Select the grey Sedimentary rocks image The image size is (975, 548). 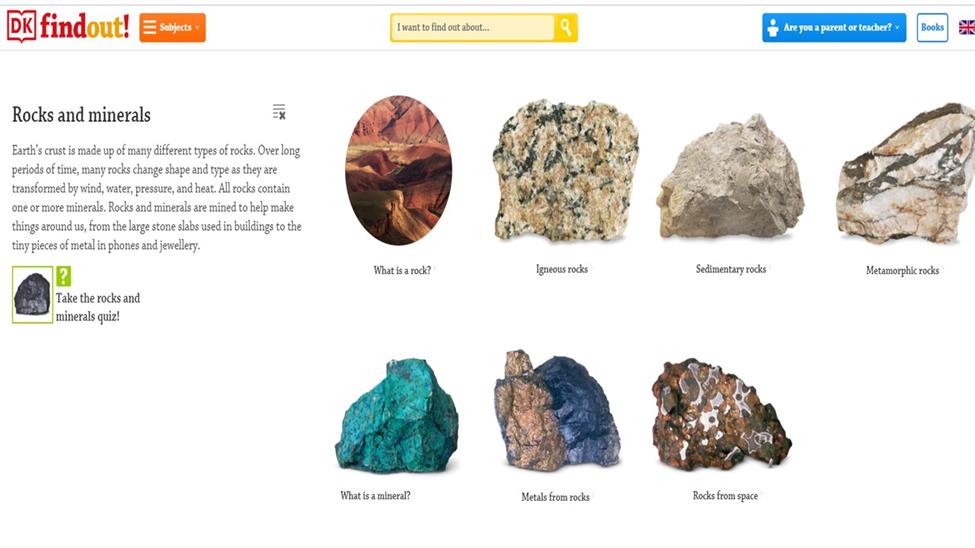click(731, 177)
